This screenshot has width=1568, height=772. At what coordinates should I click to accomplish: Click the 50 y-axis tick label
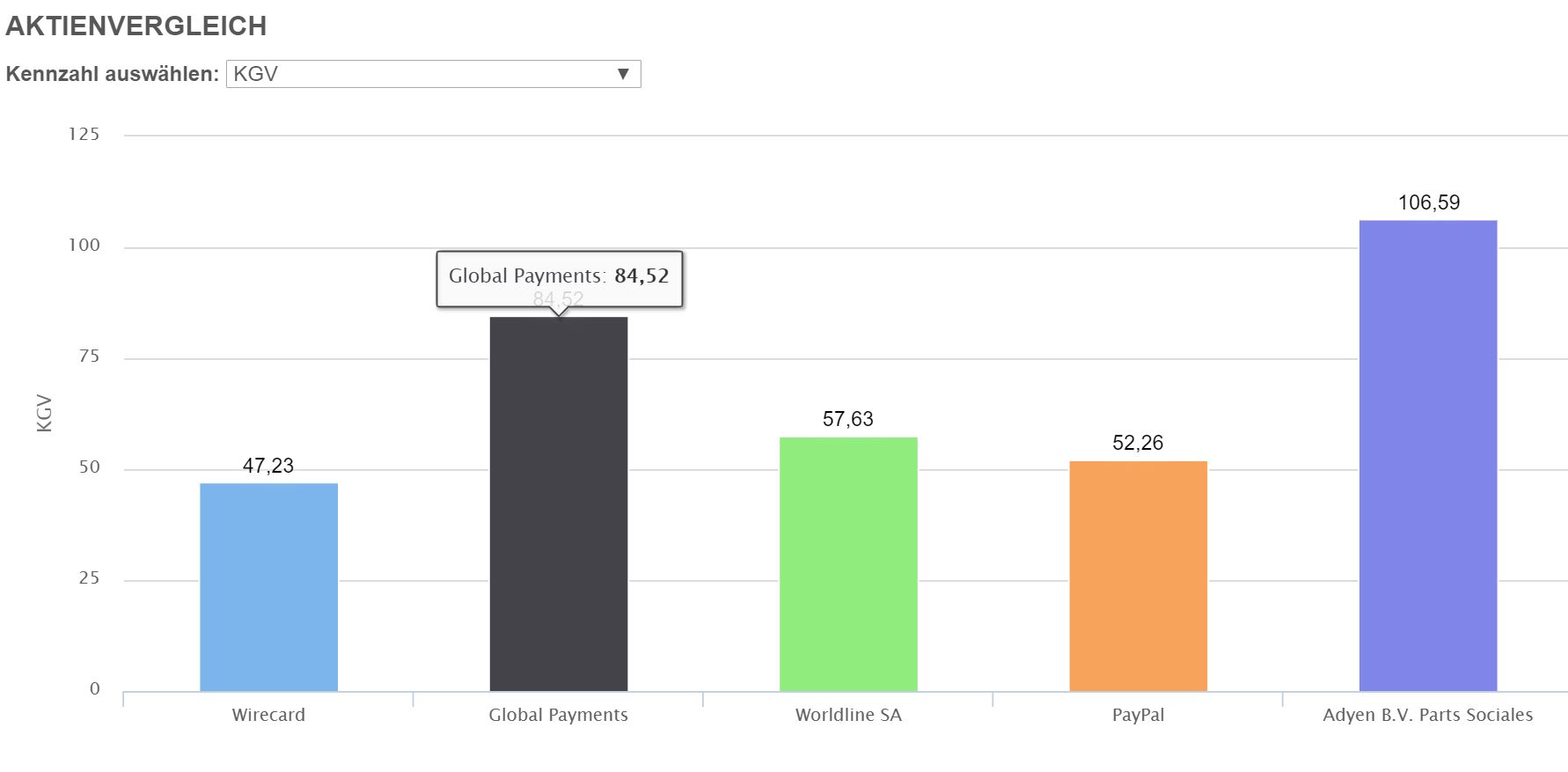pyautogui.click(x=89, y=467)
